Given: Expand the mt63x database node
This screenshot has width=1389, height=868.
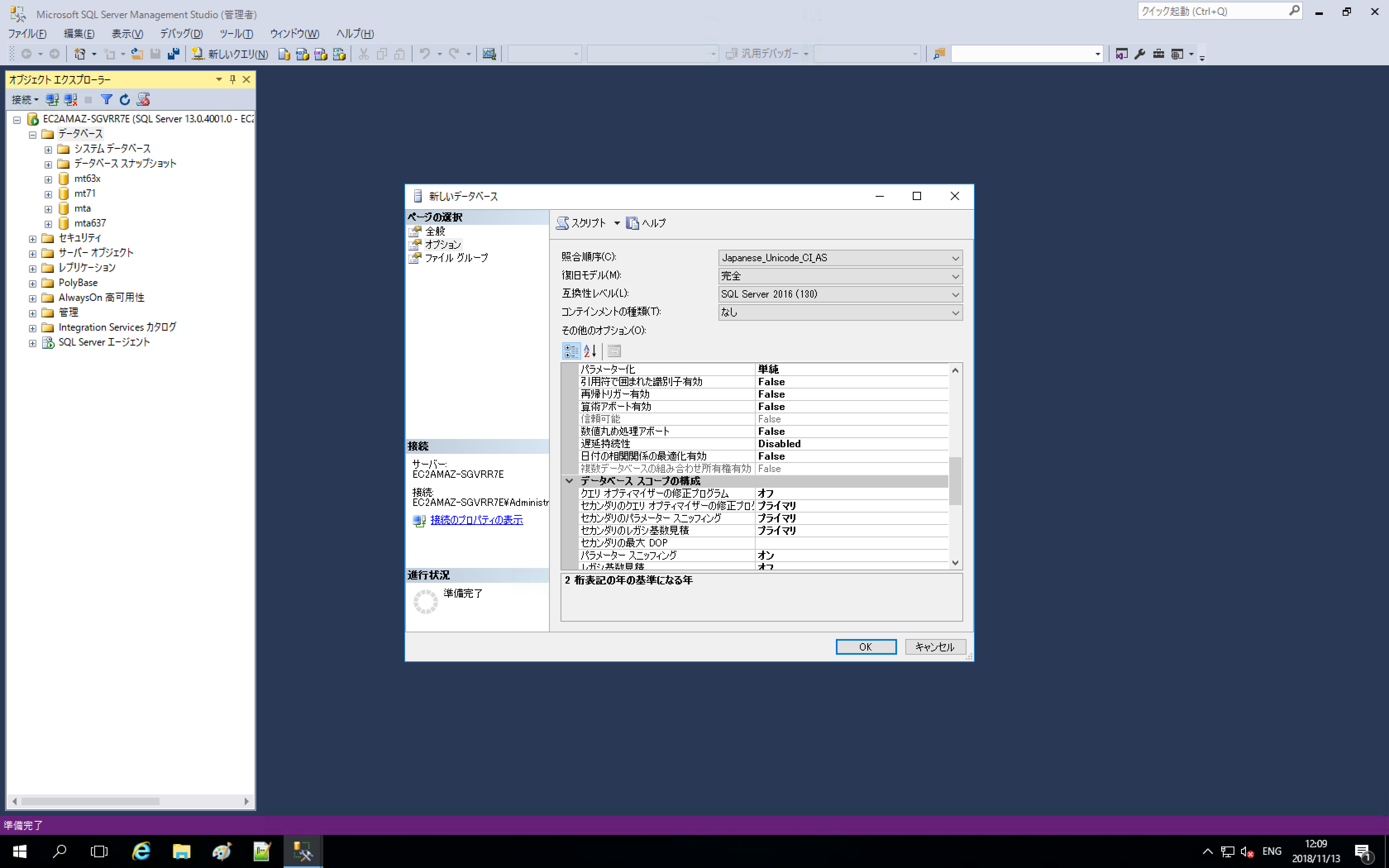Looking at the screenshot, I should coord(48,179).
